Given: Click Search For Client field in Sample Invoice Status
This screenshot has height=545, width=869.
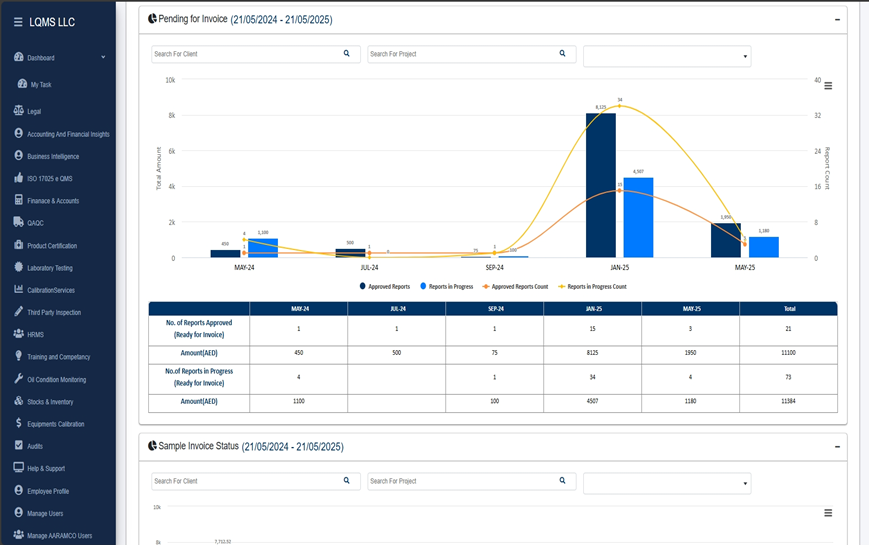Looking at the screenshot, I should click(x=245, y=481).
